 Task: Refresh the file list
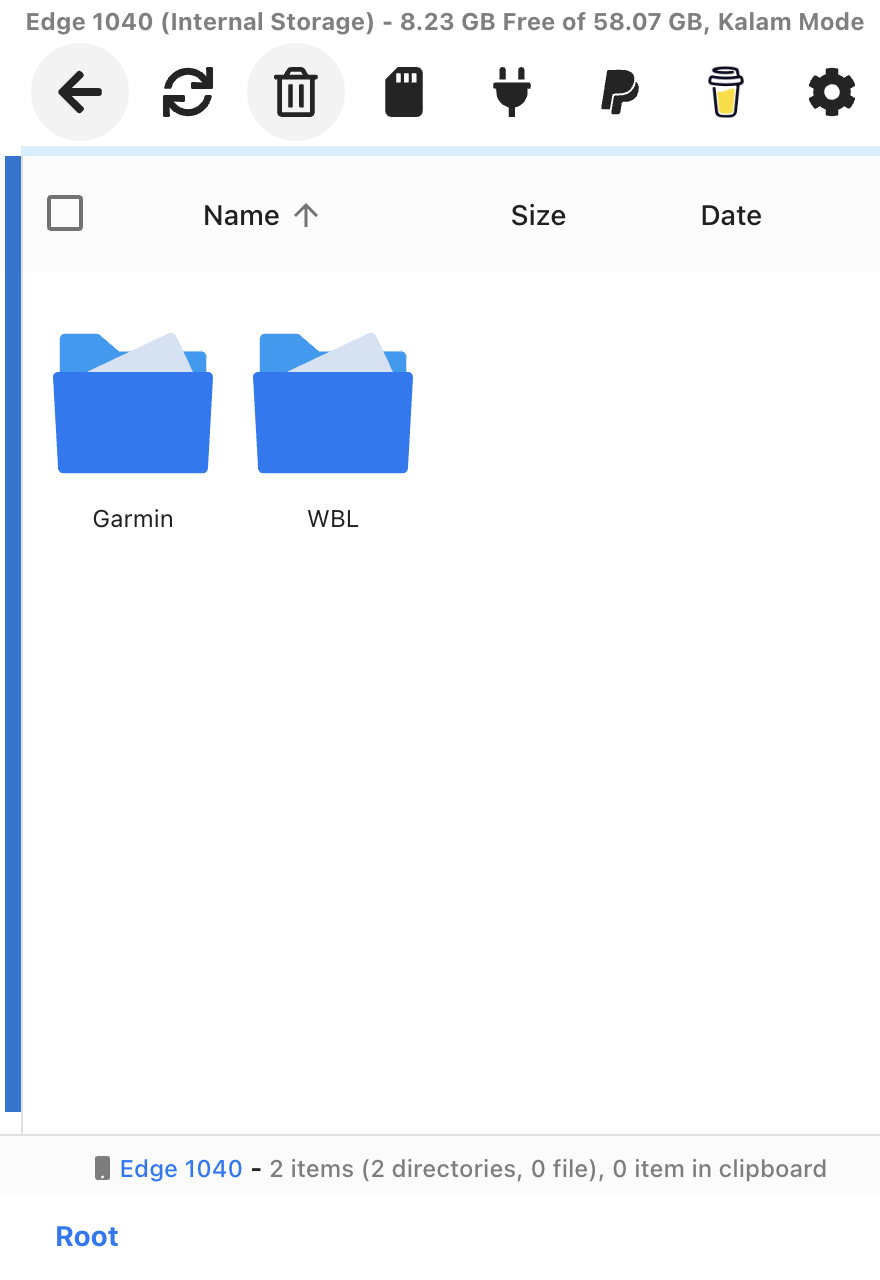point(188,93)
